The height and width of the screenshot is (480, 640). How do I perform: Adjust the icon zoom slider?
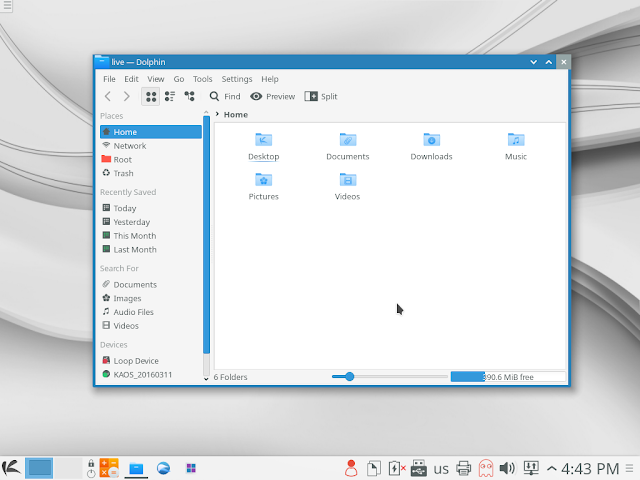[390, 377]
